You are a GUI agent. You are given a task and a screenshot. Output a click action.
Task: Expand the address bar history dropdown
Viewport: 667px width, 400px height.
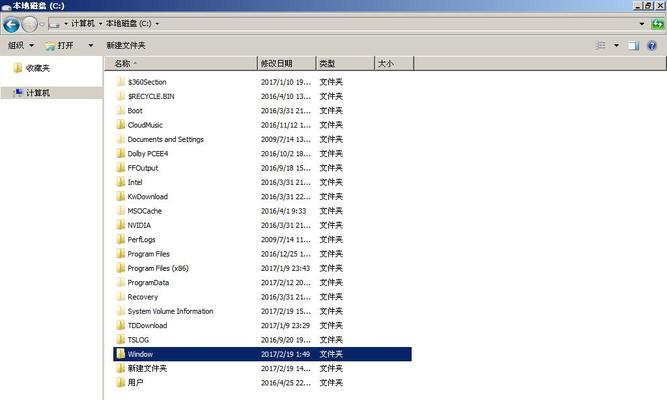point(642,24)
